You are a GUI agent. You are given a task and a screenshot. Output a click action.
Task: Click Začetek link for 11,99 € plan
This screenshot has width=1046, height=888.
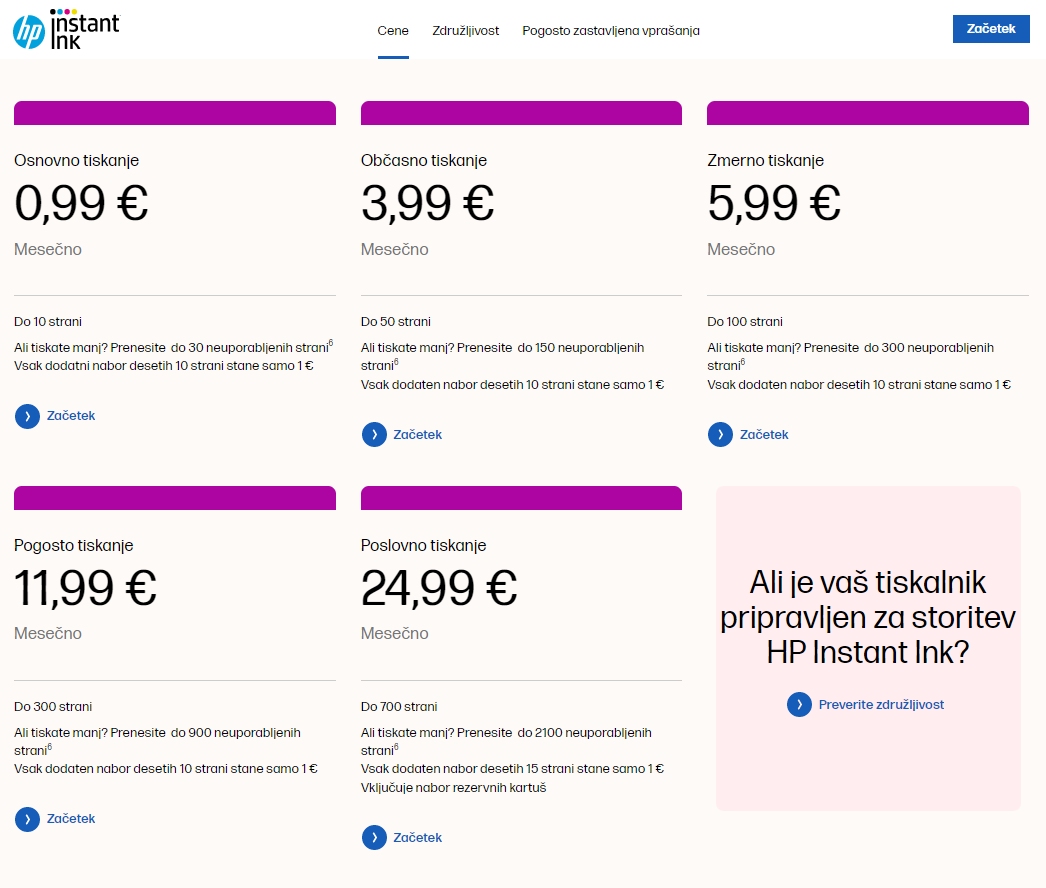[71, 819]
